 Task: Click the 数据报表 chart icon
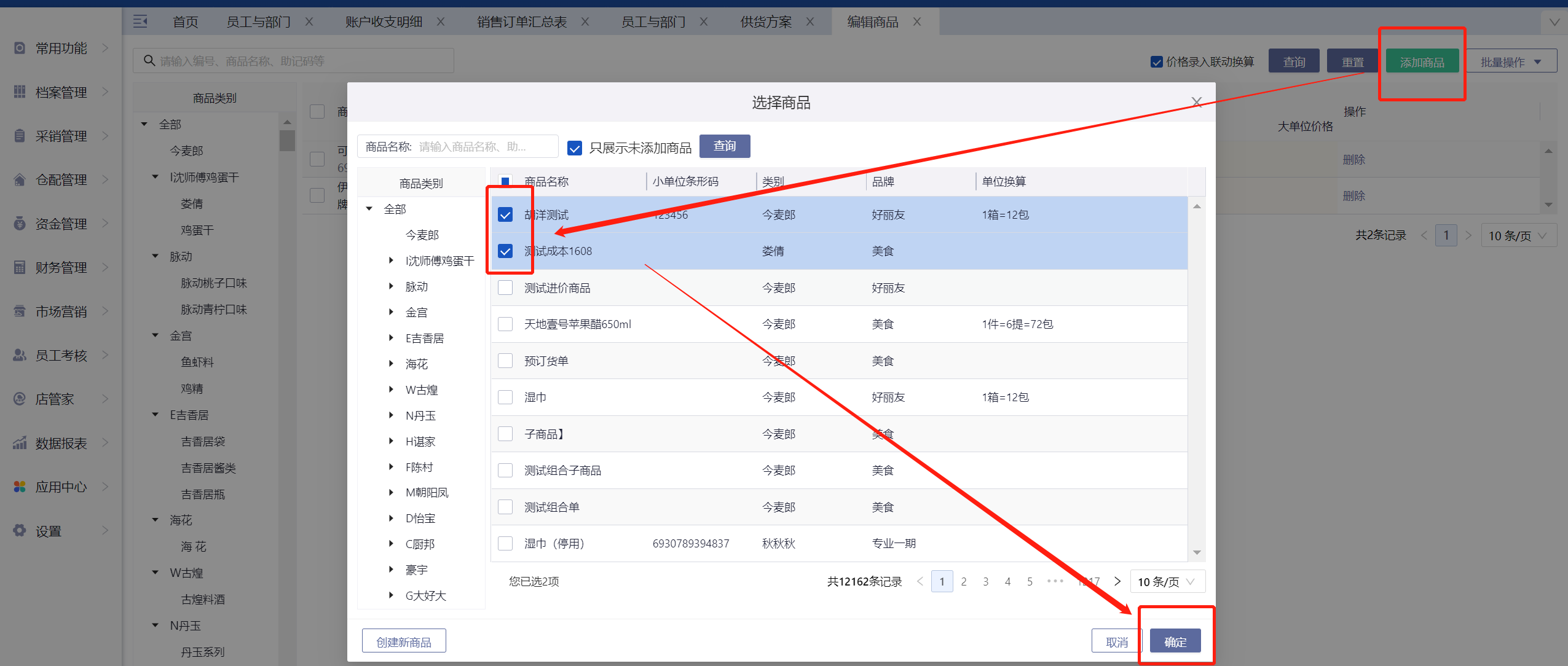[x=20, y=443]
